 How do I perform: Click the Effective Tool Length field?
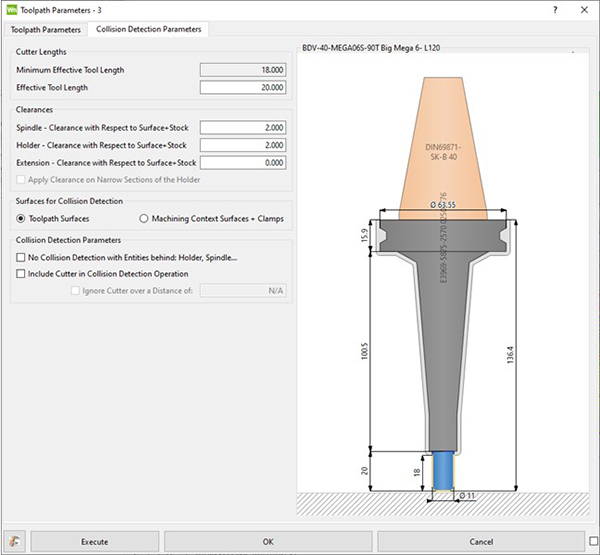(x=244, y=87)
